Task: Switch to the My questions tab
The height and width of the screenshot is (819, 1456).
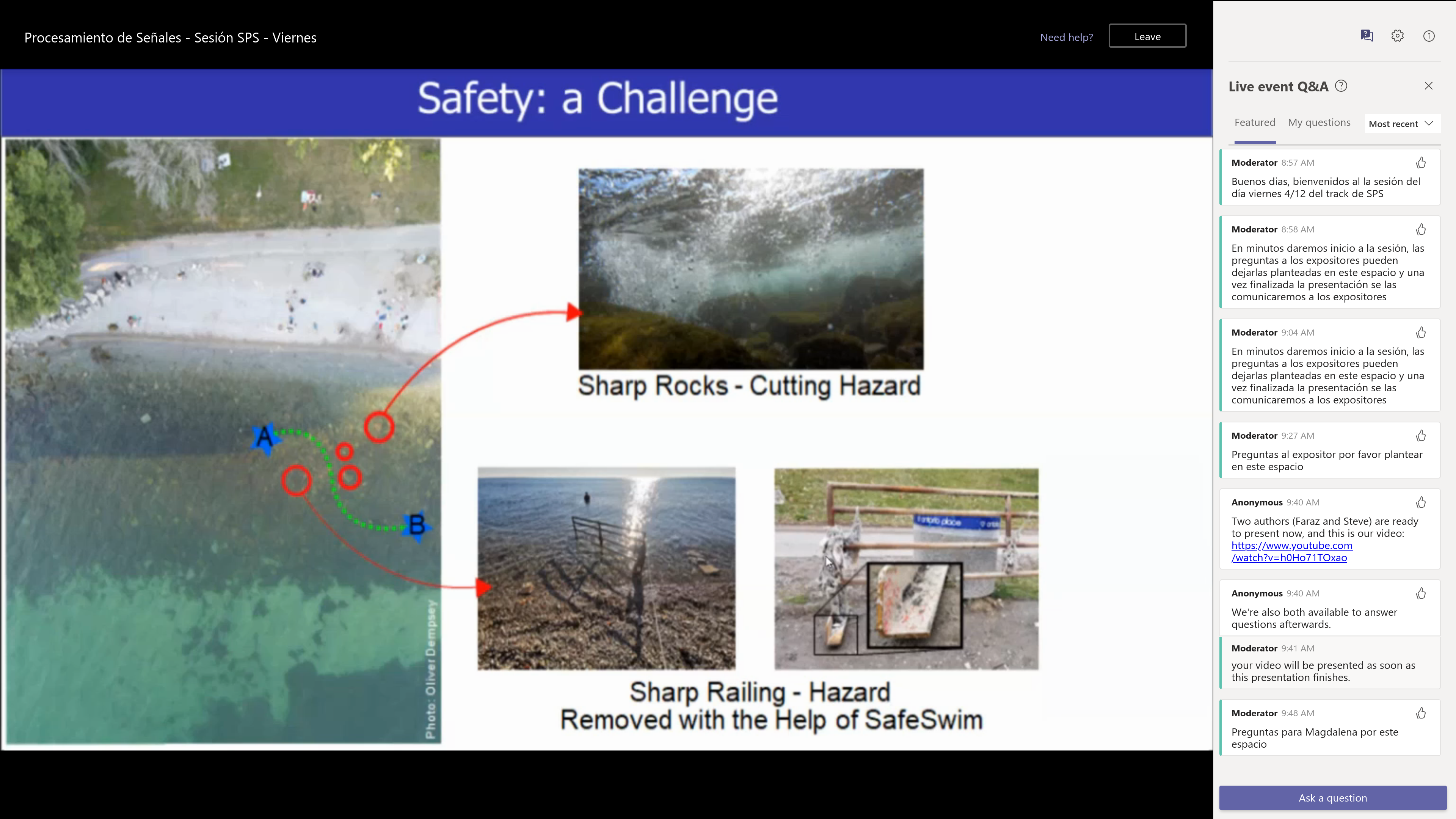Action: click(1319, 122)
